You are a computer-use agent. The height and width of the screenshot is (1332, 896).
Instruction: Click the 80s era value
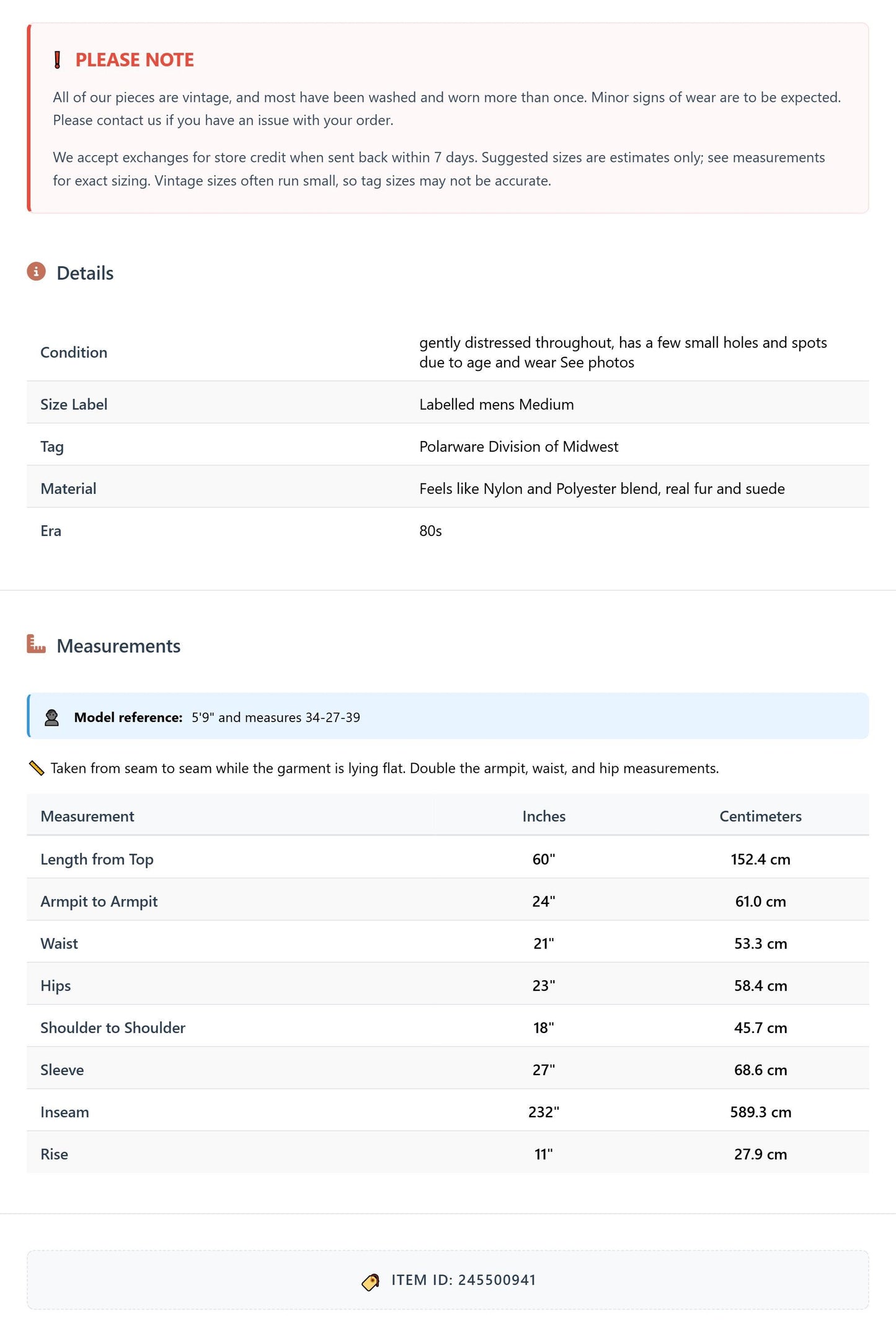(x=430, y=531)
